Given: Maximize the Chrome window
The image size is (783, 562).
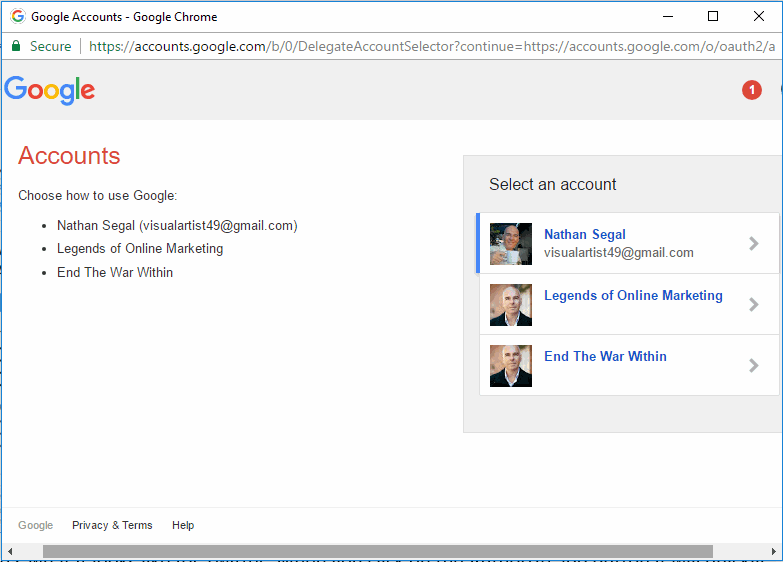Looking at the screenshot, I should click(713, 16).
